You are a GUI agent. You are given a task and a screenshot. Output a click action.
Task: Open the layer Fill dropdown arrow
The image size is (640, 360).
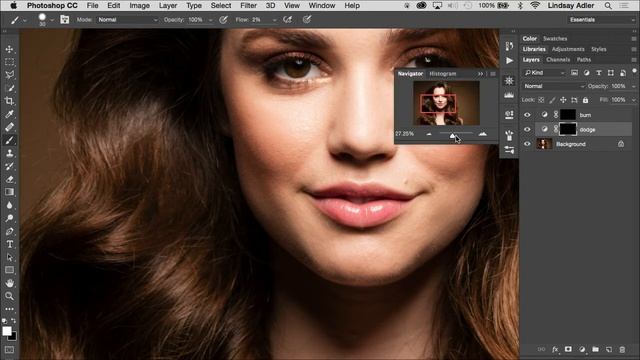click(x=633, y=100)
